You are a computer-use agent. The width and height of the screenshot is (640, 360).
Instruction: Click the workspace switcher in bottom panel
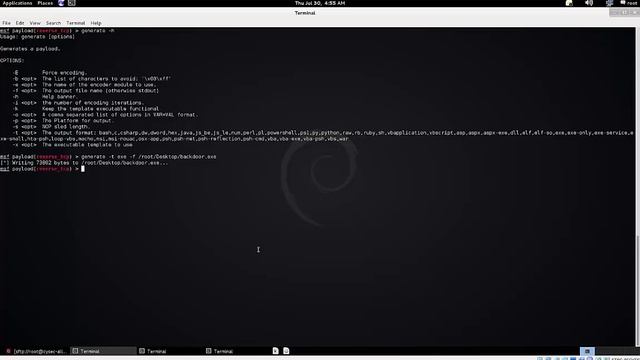(587, 351)
